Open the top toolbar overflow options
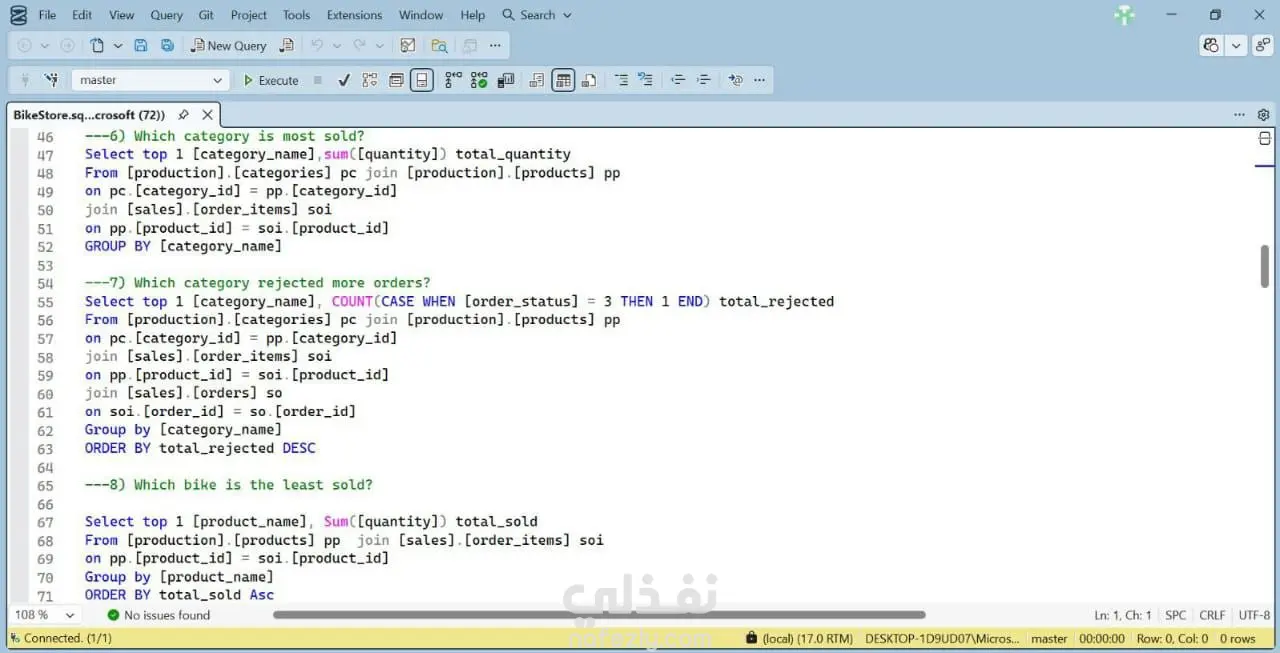 (x=495, y=45)
